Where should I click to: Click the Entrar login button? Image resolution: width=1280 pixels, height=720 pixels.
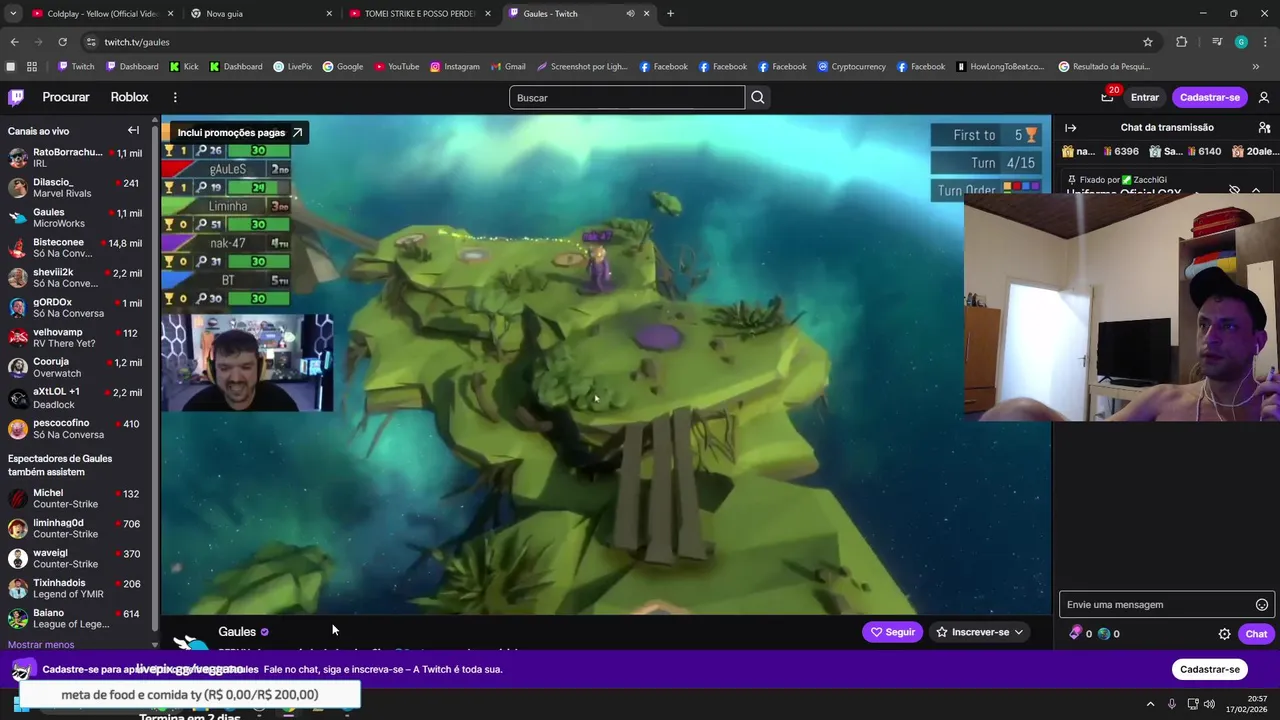(1145, 97)
